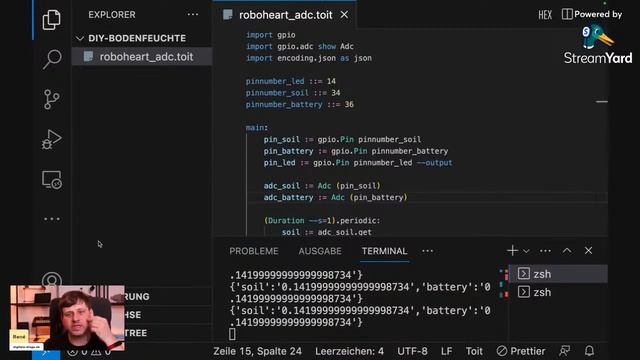
Task: Close the roboheart_adc.toit tab
Action: coord(344,15)
